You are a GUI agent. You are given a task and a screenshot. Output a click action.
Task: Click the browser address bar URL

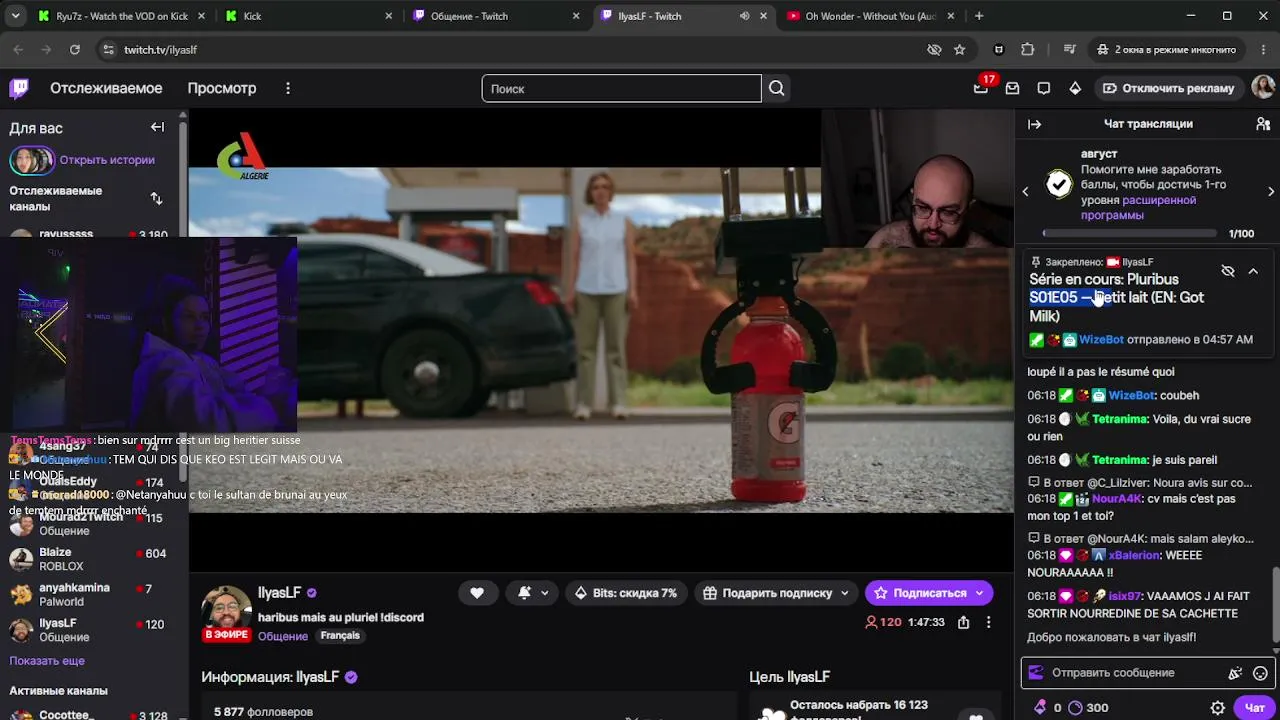(161, 50)
